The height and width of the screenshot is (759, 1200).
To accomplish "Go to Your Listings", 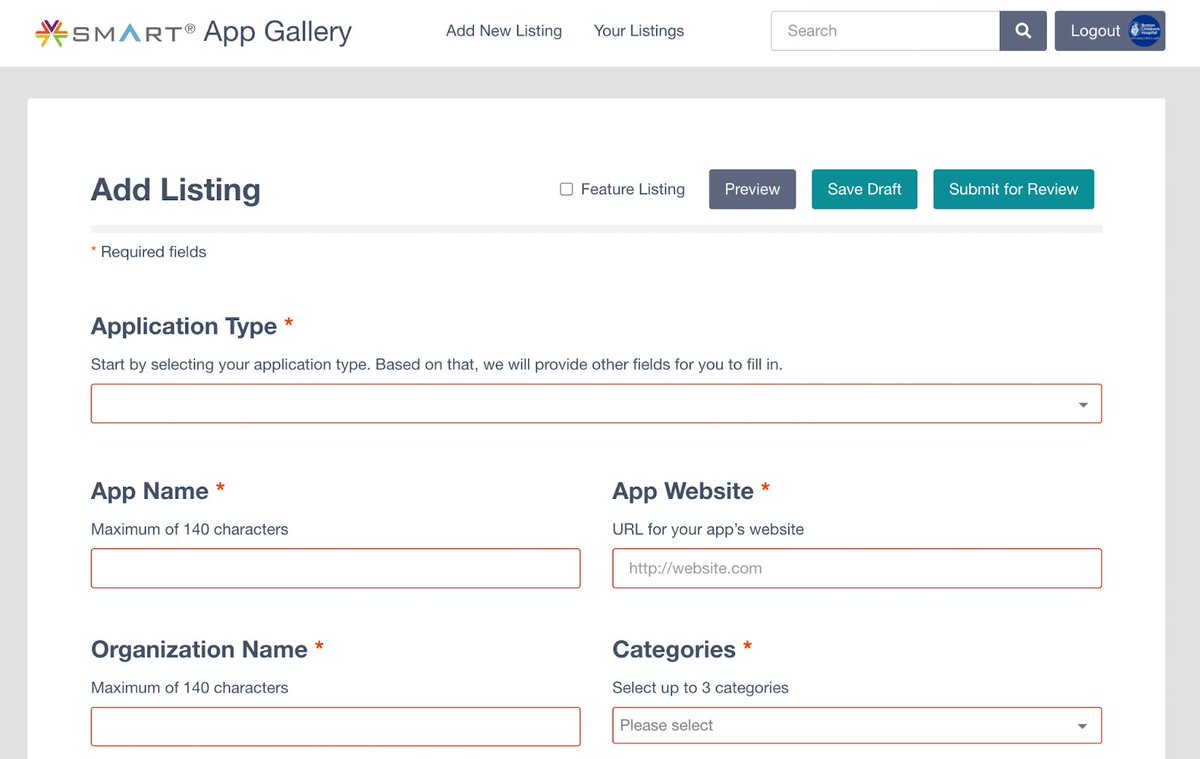I will tap(639, 31).
